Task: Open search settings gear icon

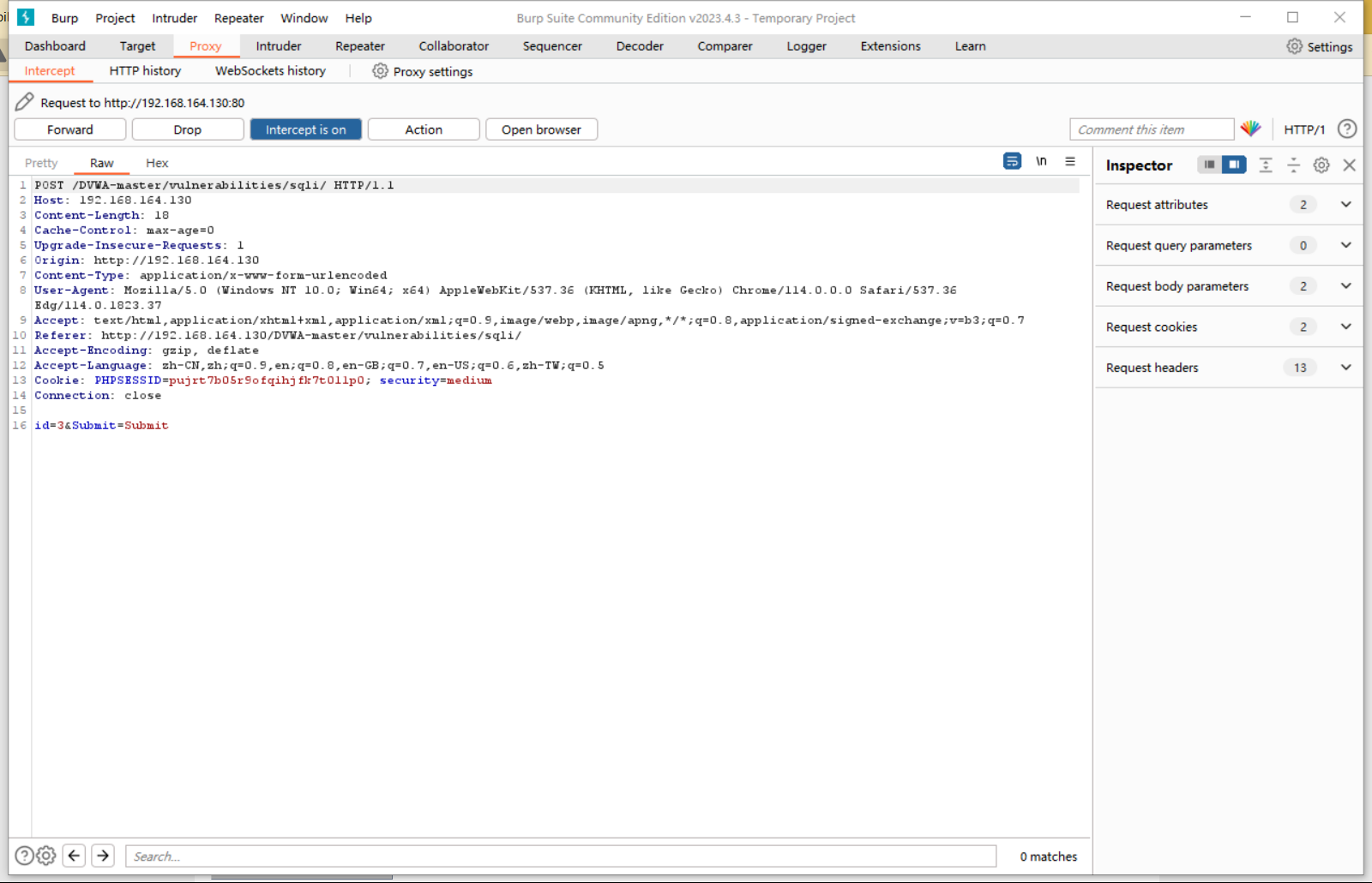Action: click(x=46, y=855)
